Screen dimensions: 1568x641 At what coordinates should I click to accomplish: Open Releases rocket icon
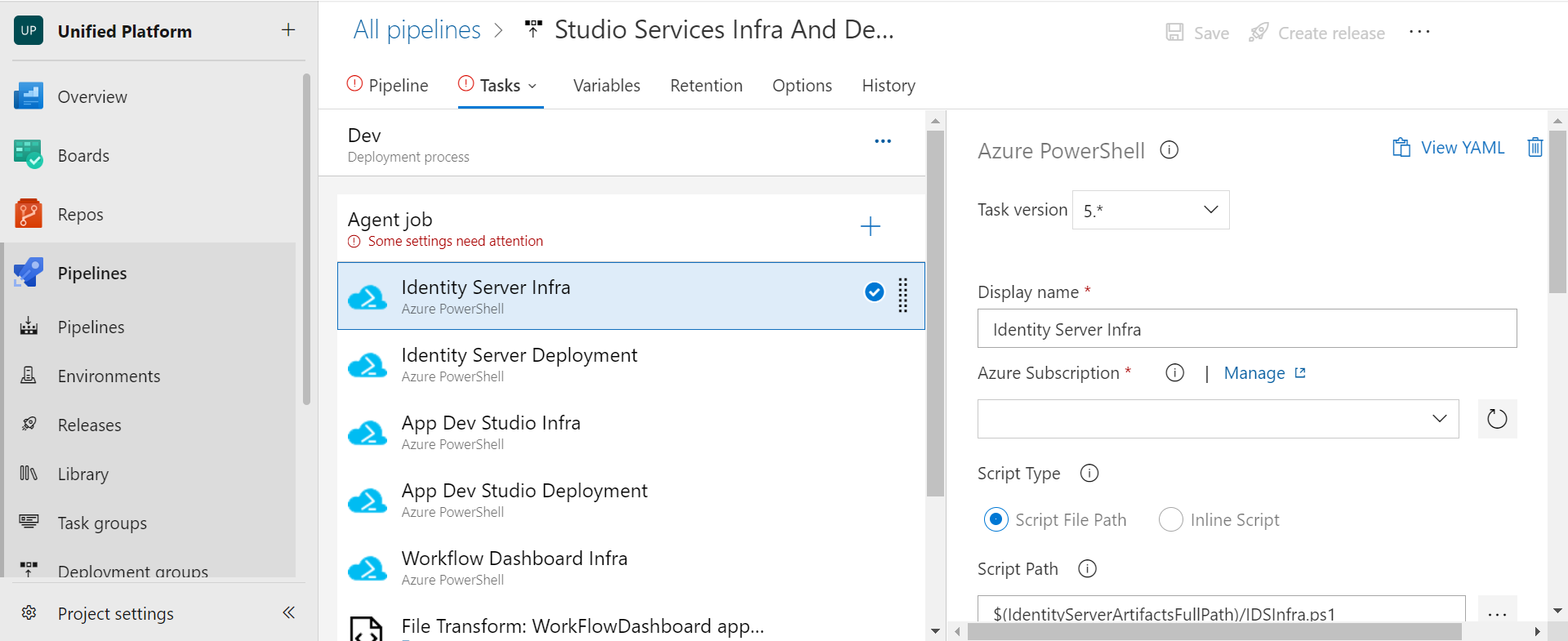(x=29, y=425)
